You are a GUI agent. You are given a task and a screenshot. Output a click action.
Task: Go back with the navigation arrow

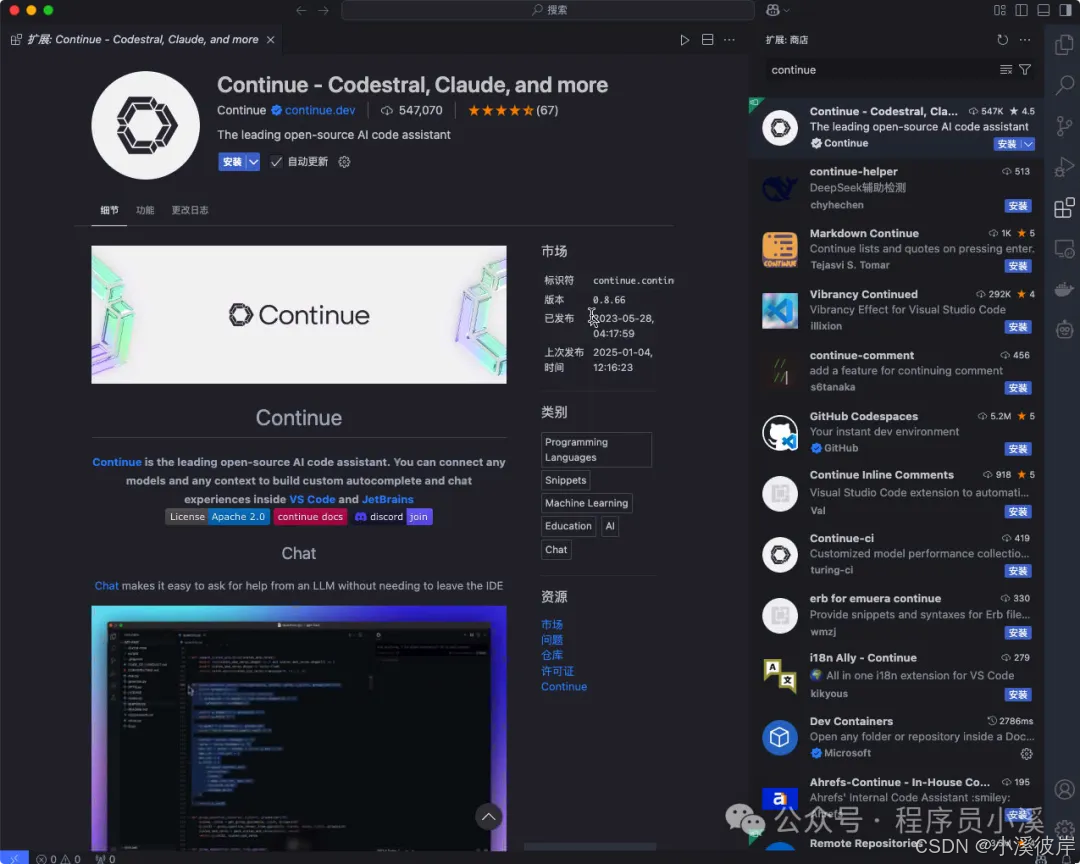pos(301,10)
